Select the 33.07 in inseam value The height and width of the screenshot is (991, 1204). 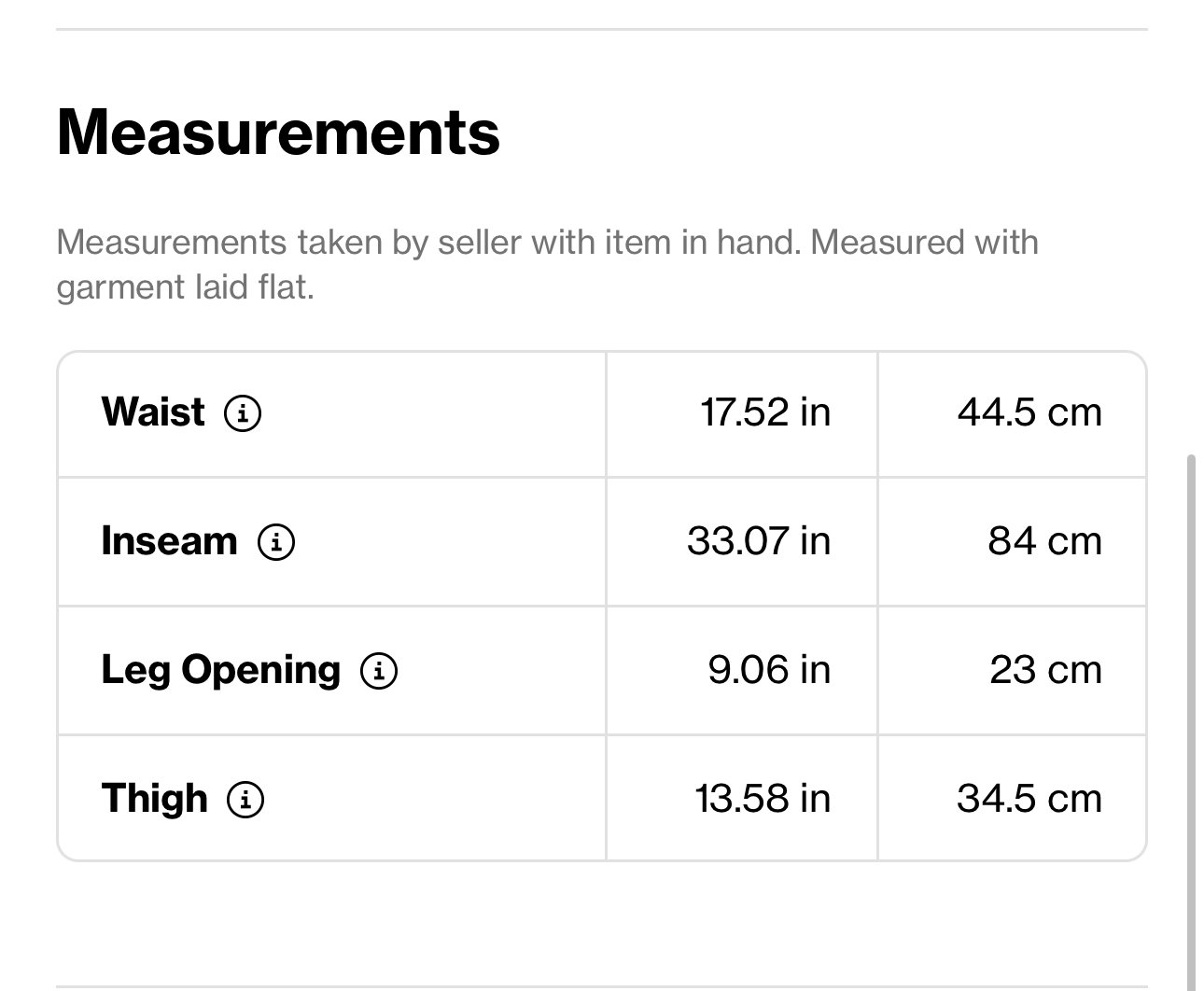759,541
